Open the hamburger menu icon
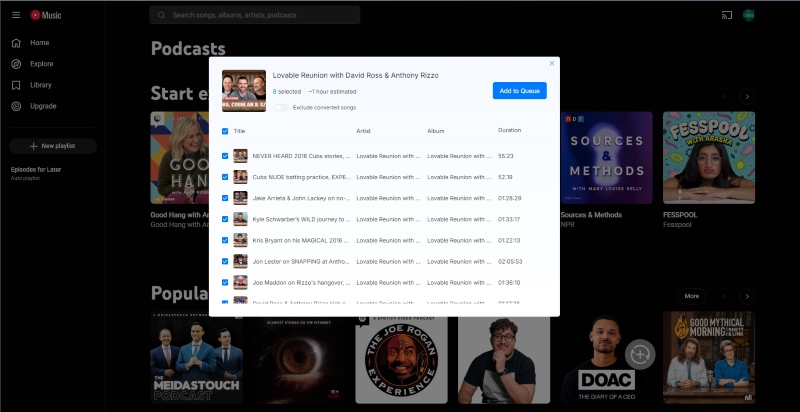The image size is (800, 412). 16,15
